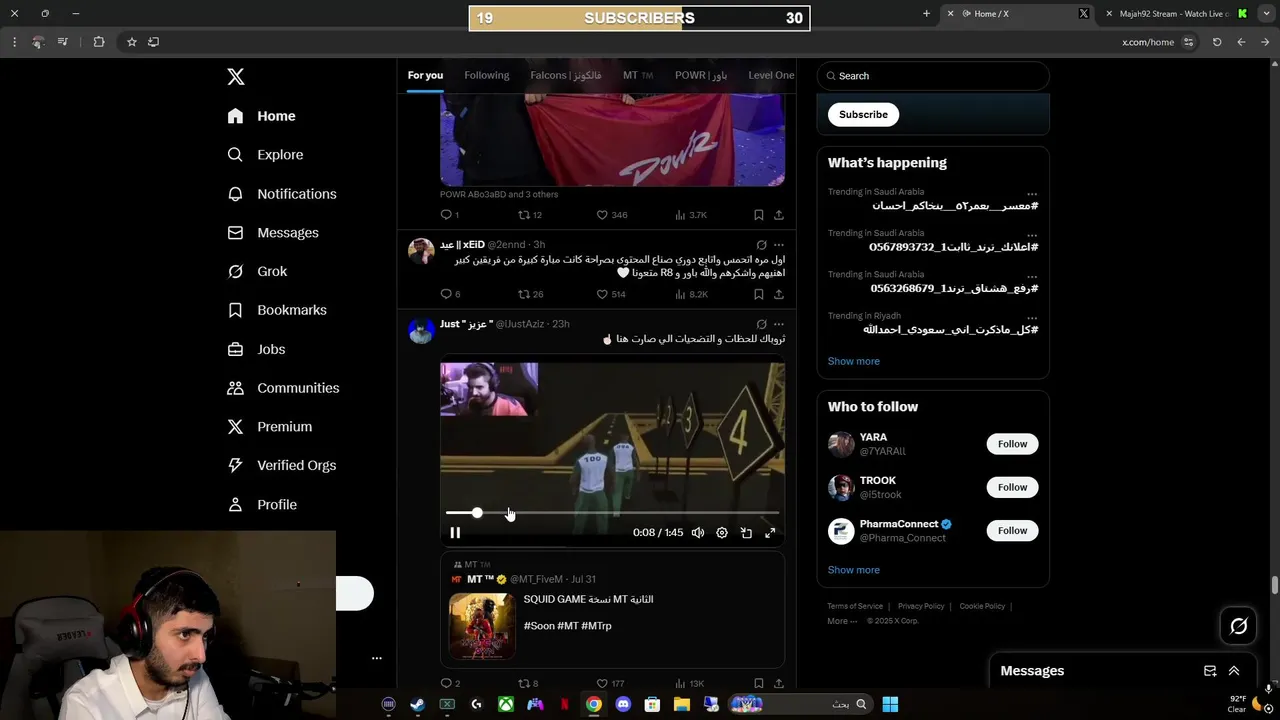Viewport: 1280px width, 720px height.
Task: Like the iJustAziz post with 177 likes
Action: tap(611, 684)
